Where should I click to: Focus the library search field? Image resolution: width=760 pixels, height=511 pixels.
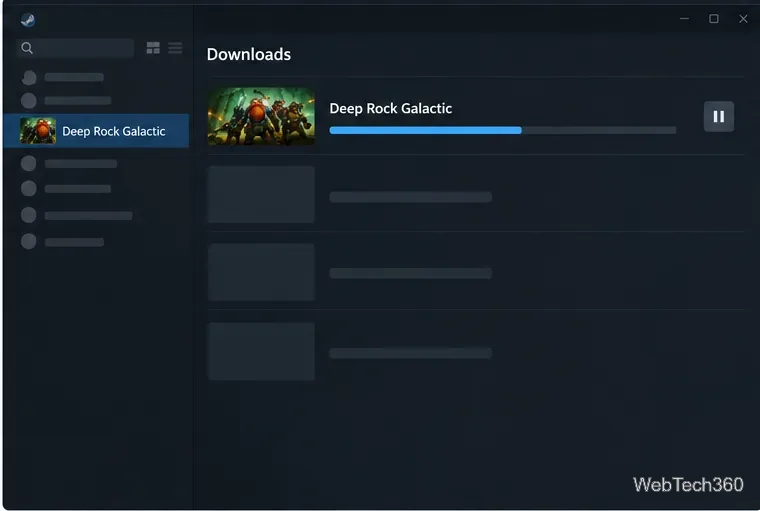point(75,48)
